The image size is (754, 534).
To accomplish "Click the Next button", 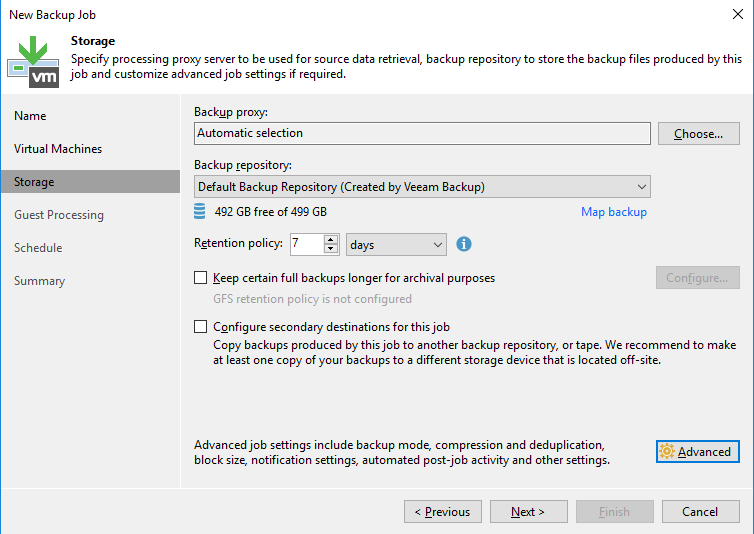I will pos(528,511).
